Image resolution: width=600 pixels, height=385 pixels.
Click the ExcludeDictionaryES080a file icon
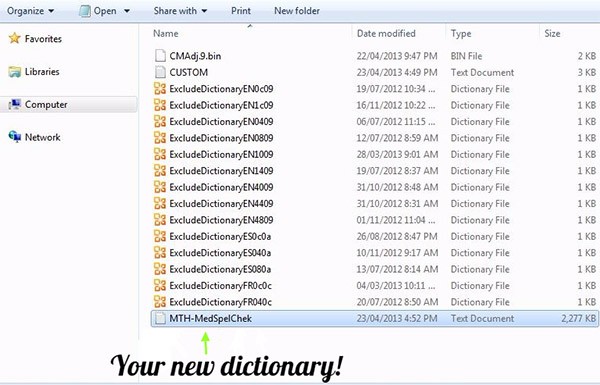[x=160, y=269]
